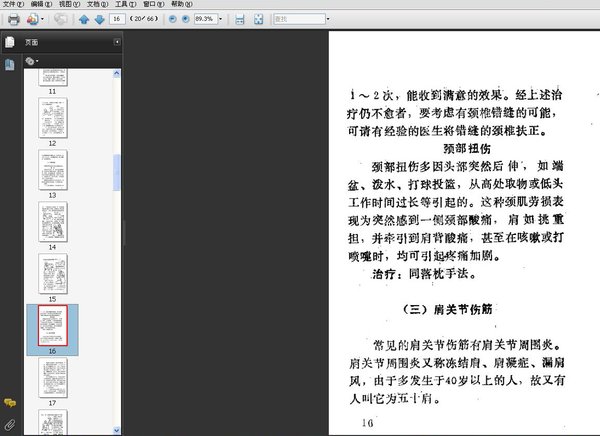Open the Find options dropdown arrow
600x436 pixels.
click(328, 19)
